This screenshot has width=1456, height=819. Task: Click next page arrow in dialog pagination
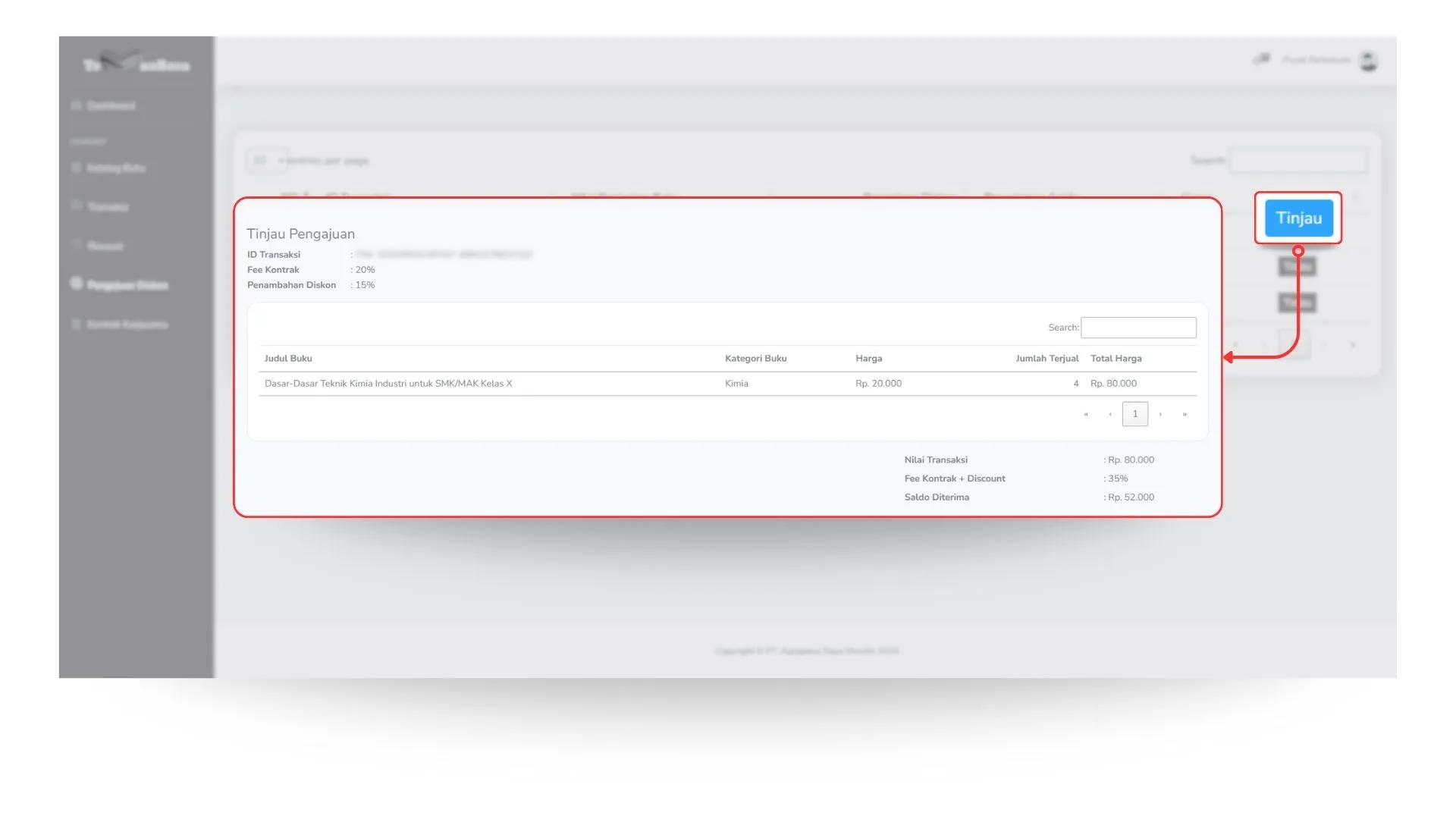(x=1160, y=414)
